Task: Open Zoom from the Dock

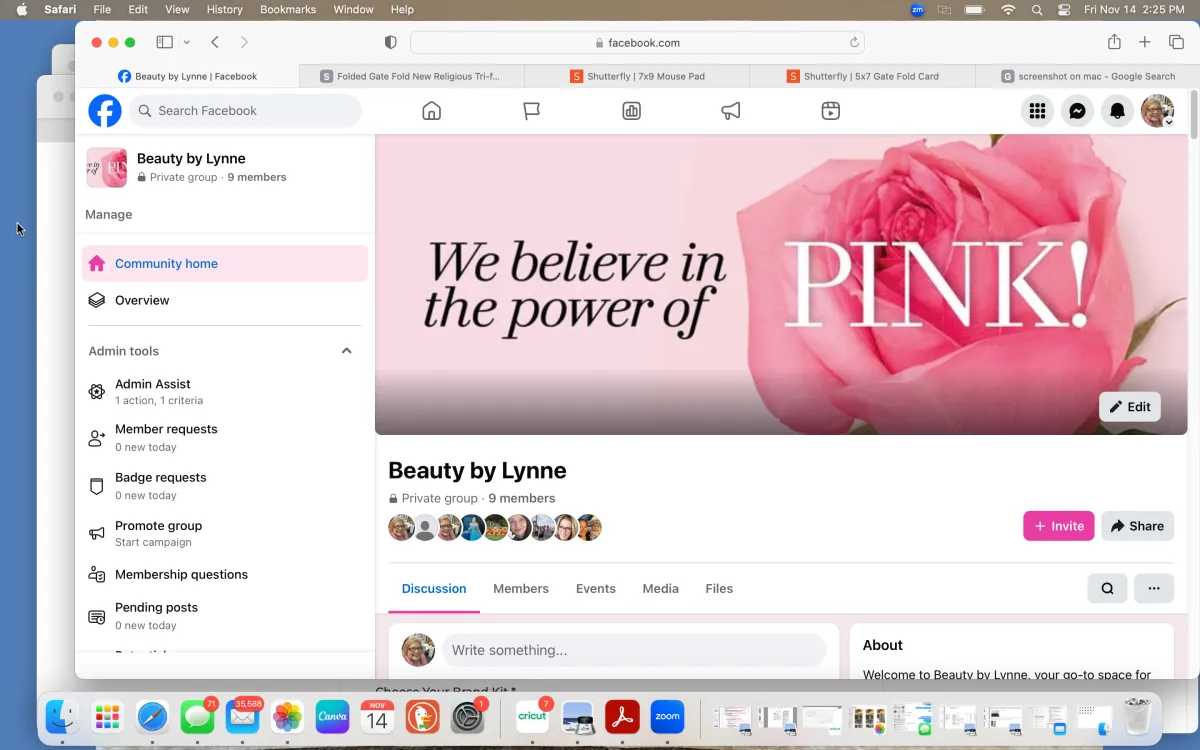Action: 667,716
